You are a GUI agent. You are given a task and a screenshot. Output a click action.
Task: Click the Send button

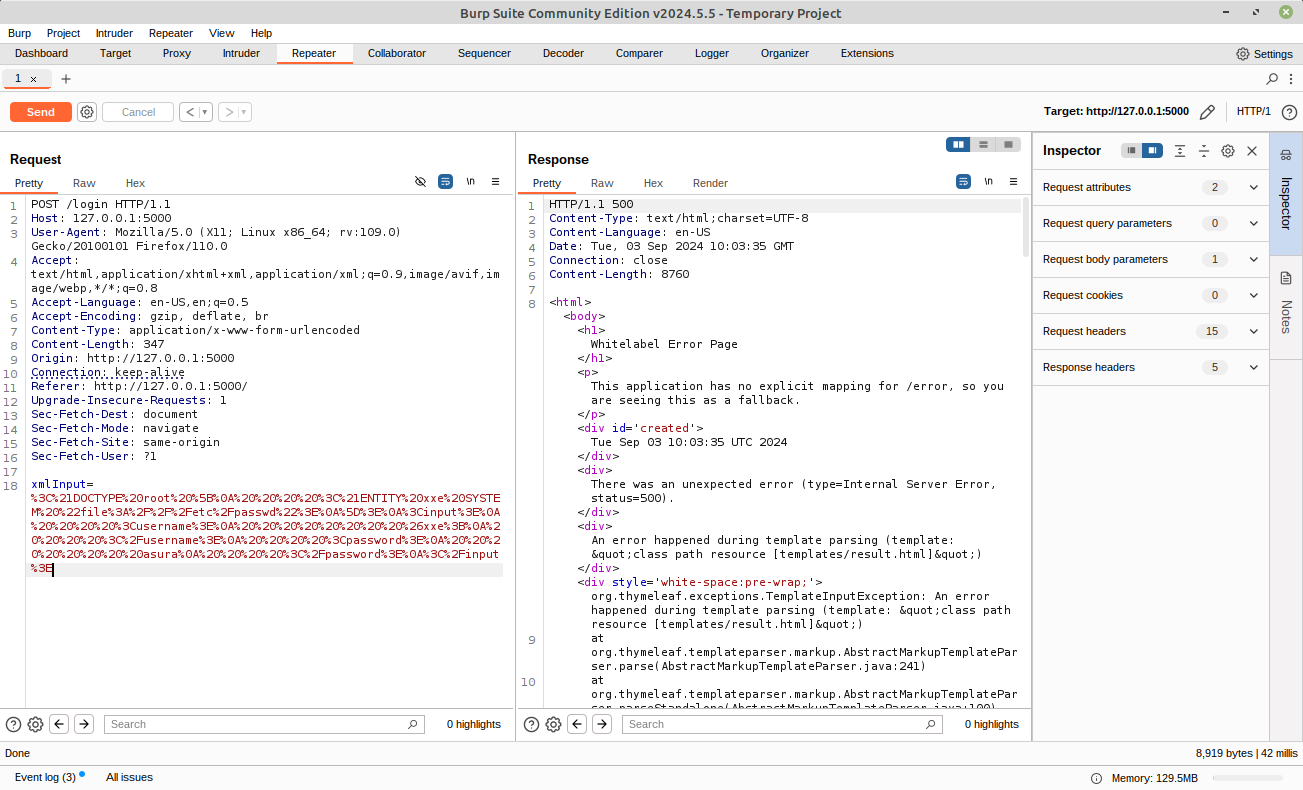click(41, 112)
